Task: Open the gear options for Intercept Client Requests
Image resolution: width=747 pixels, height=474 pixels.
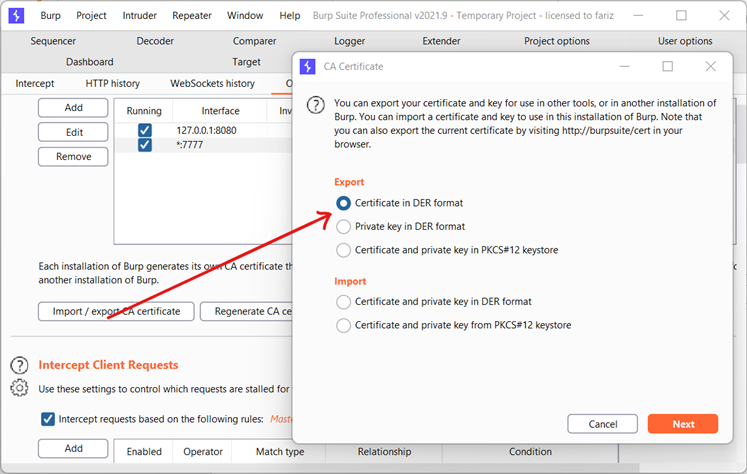Action: click(x=20, y=388)
